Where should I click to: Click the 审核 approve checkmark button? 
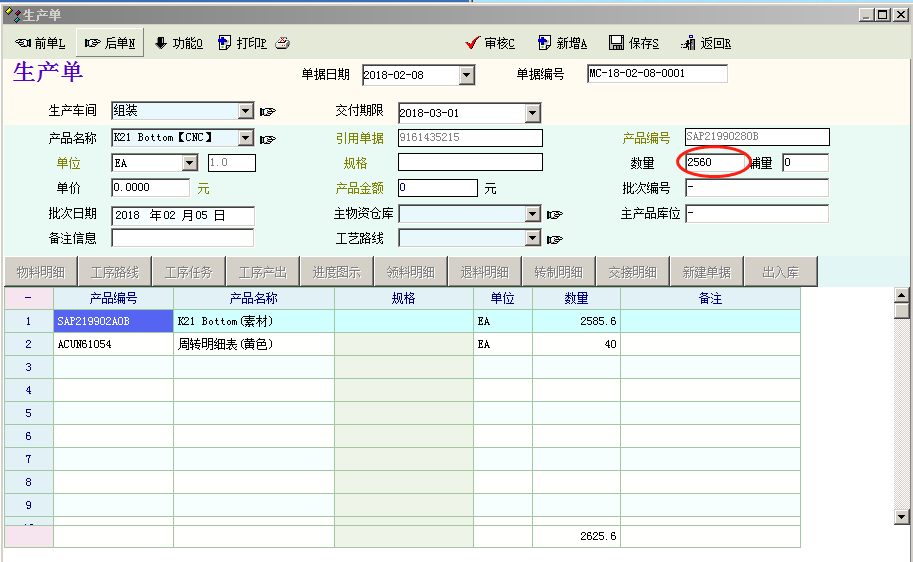490,43
